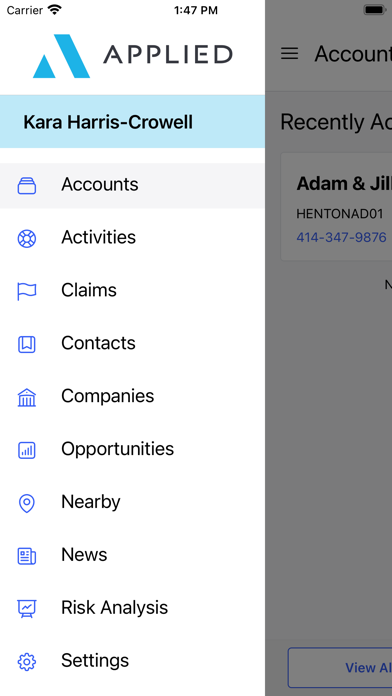Open the Claims section
The image size is (392, 696).
click(x=132, y=290)
